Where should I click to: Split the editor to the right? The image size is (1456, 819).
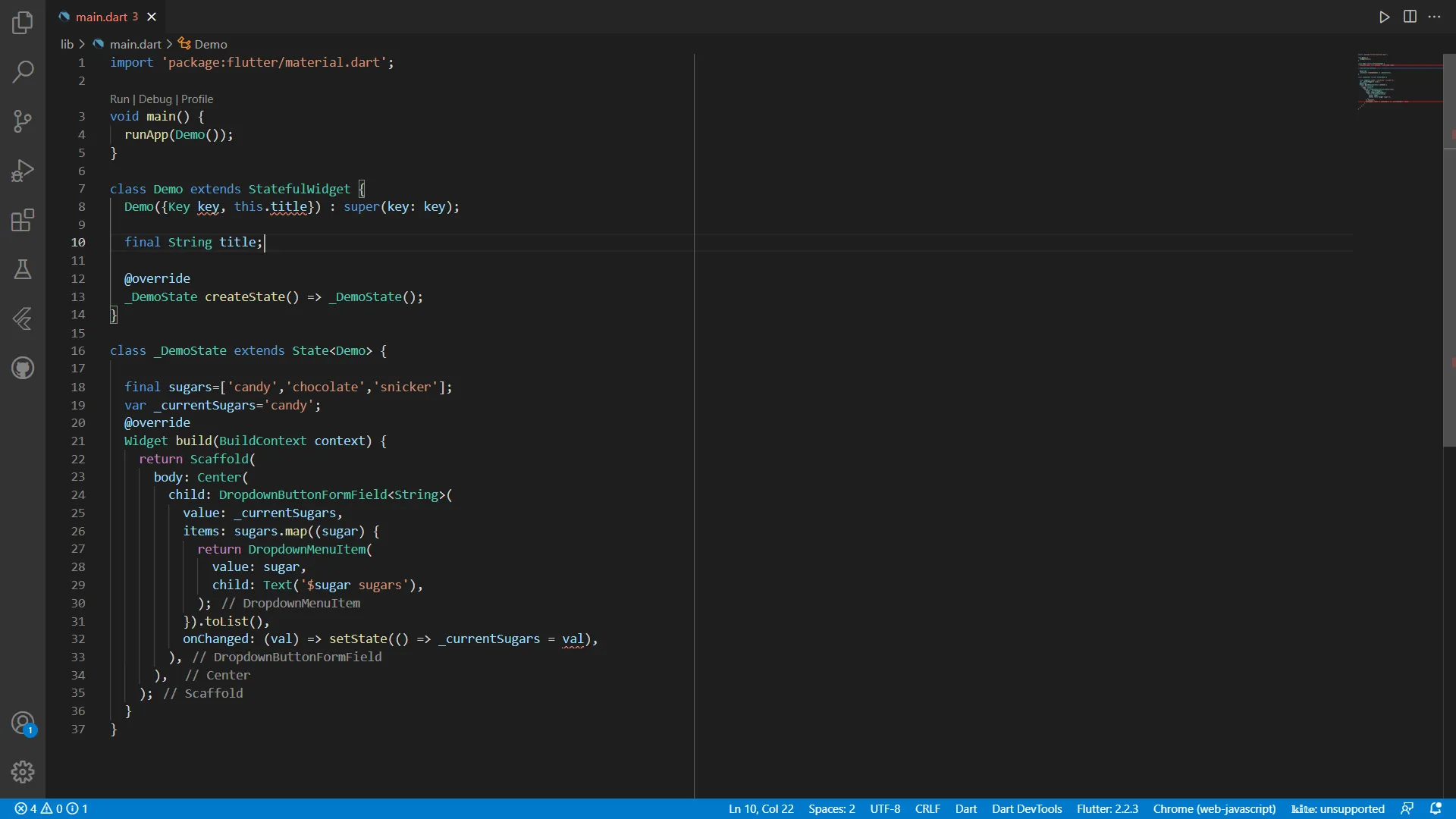coord(1410,17)
